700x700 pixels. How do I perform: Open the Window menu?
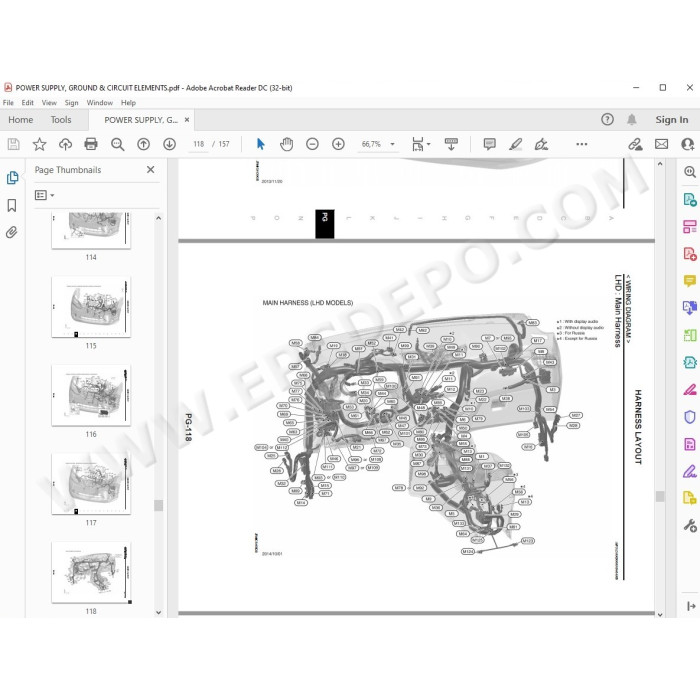click(x=100, y=103)
